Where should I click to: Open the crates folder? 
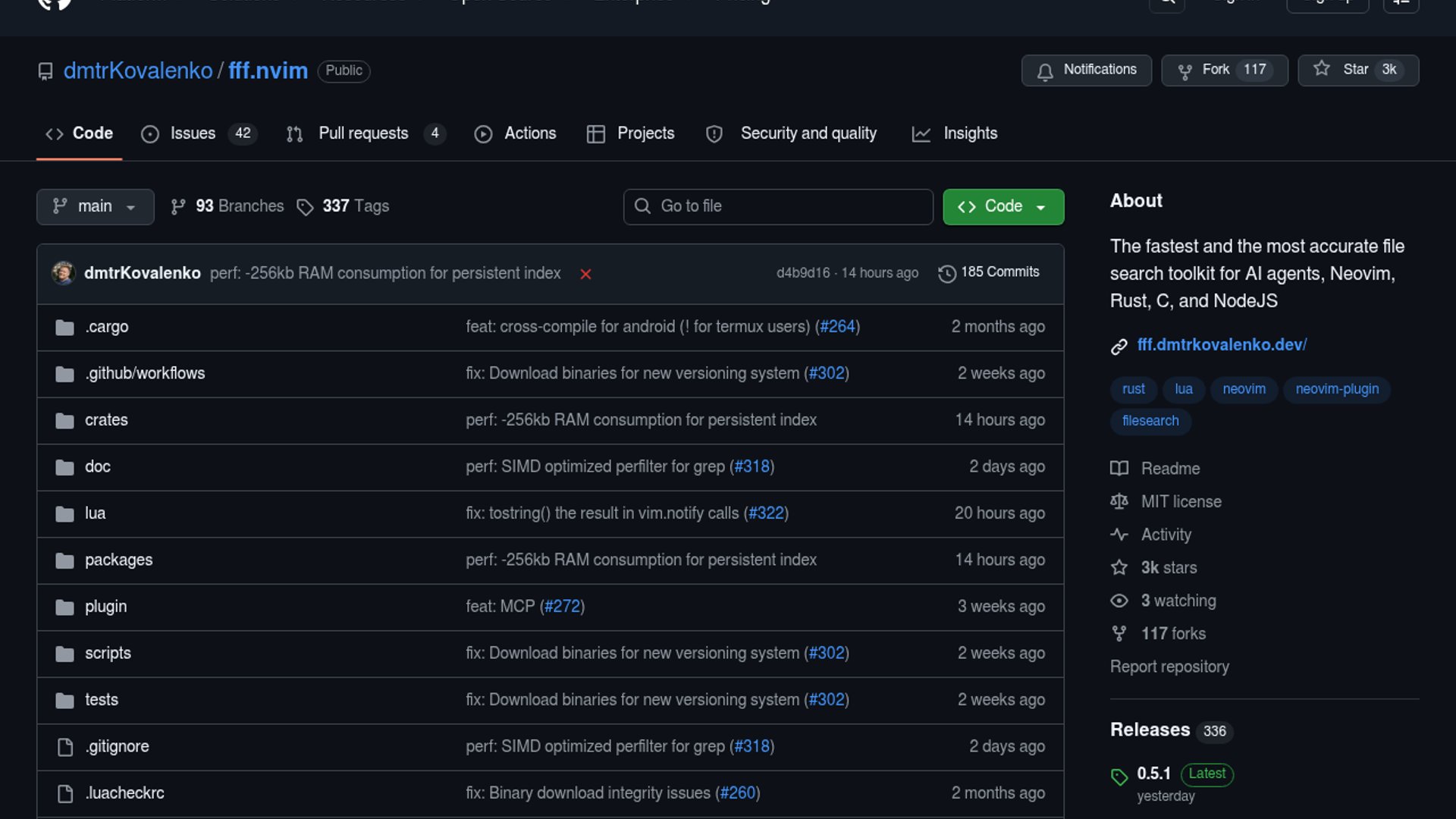click(106, 420)
